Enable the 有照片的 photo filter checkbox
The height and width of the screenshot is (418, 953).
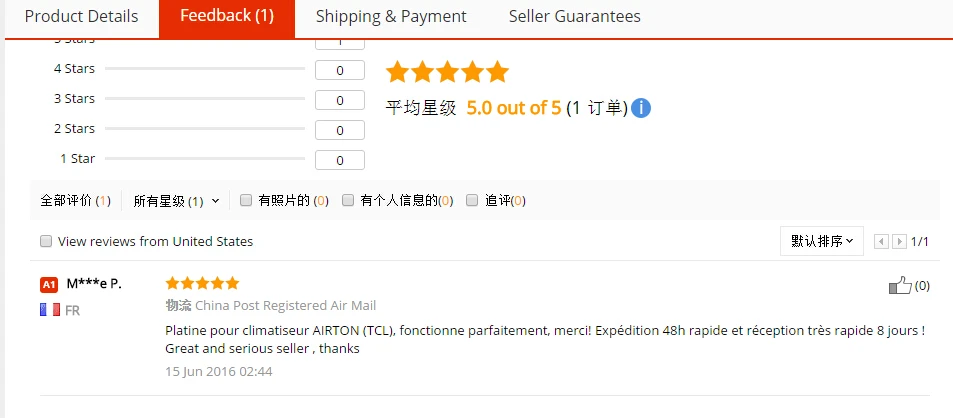coord(246,200)
